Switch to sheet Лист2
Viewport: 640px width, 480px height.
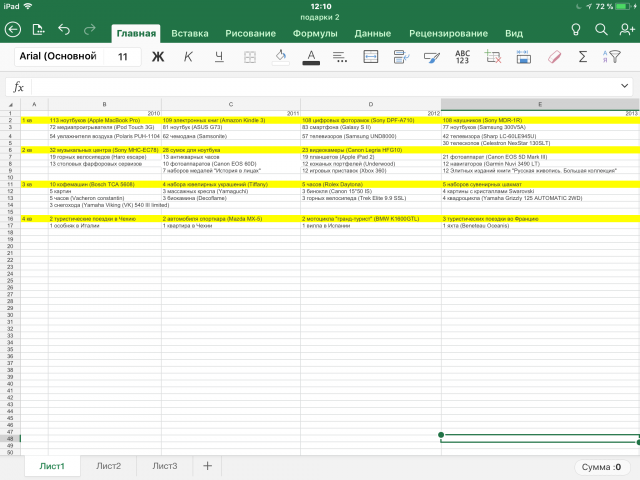(109, 466)
